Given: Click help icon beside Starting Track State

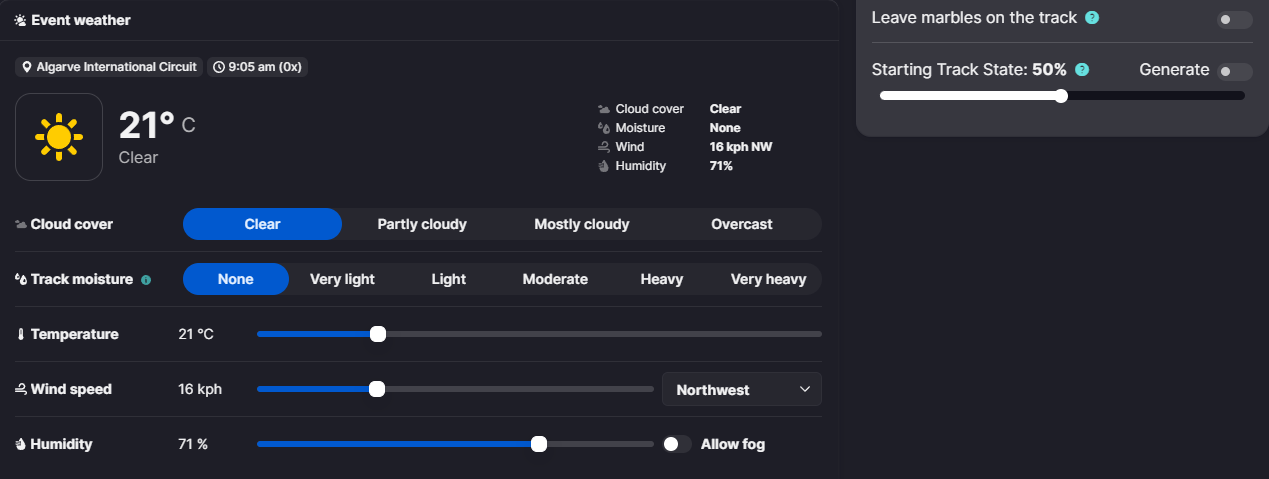Looking at the screenshot, I should pyautogui.click(x=1081, y=70).
